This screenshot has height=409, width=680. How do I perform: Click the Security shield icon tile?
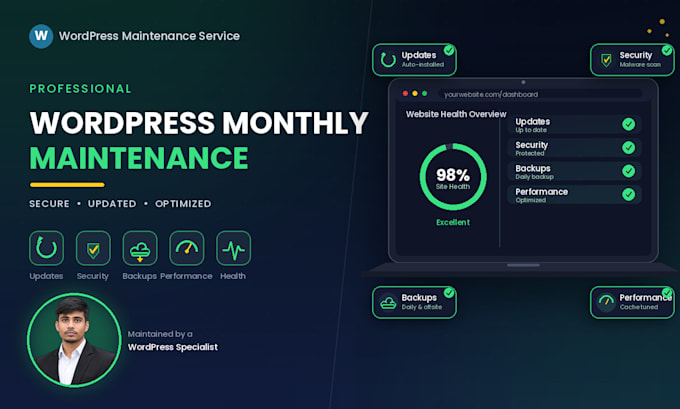coord(93,248)
